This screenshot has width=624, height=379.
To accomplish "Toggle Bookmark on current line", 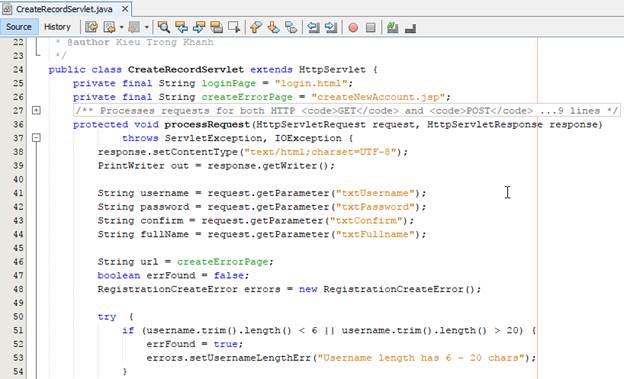I will (x=291, y=27).
